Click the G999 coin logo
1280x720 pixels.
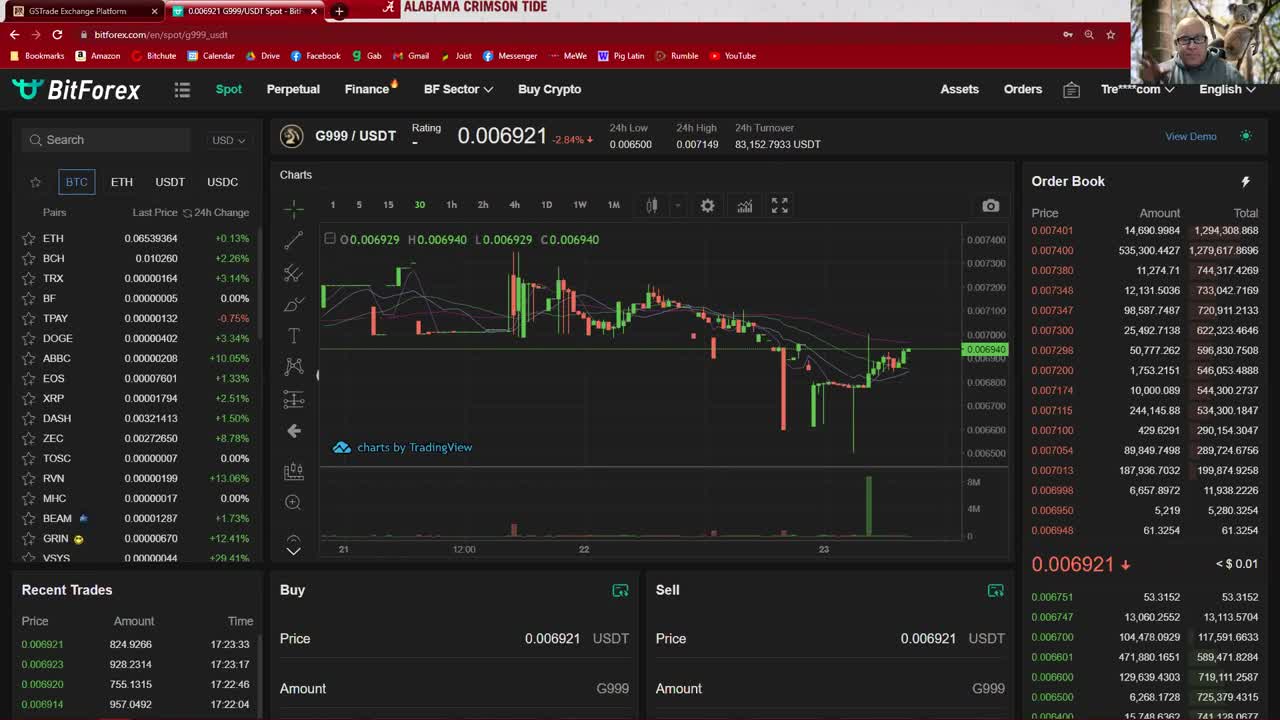click(x=291, y=136)
